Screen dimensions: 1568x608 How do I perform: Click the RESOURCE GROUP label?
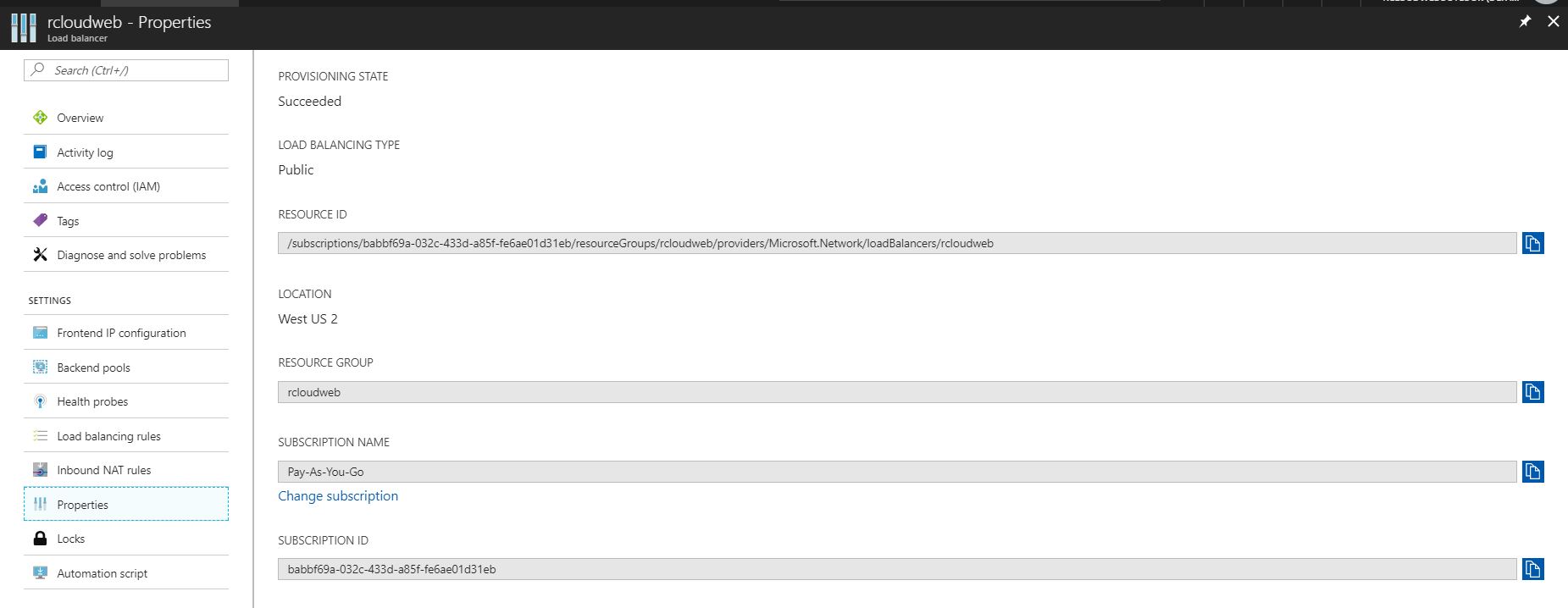[x=325, y=362]
